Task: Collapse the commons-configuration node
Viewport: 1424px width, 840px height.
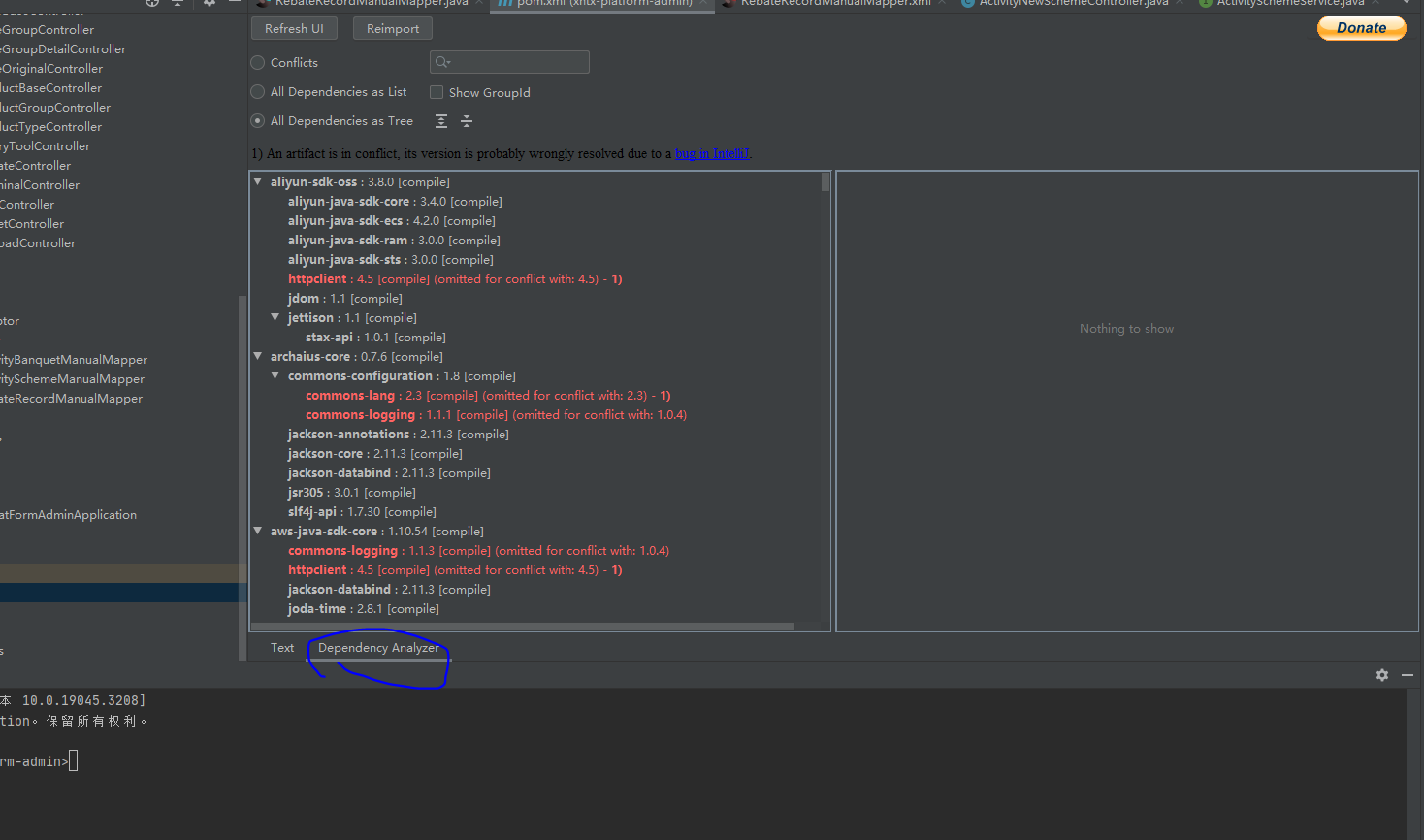Action: pyautogui.click(x=275, y=375)
